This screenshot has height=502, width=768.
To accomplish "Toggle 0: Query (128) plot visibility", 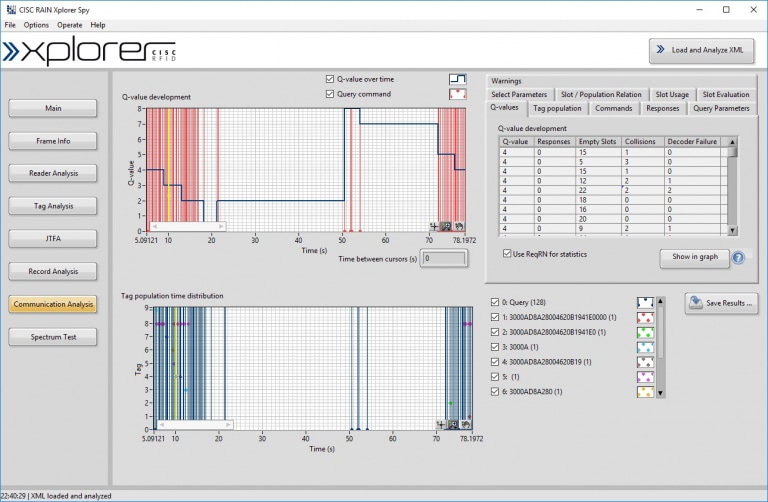I will tap(495, 302).
